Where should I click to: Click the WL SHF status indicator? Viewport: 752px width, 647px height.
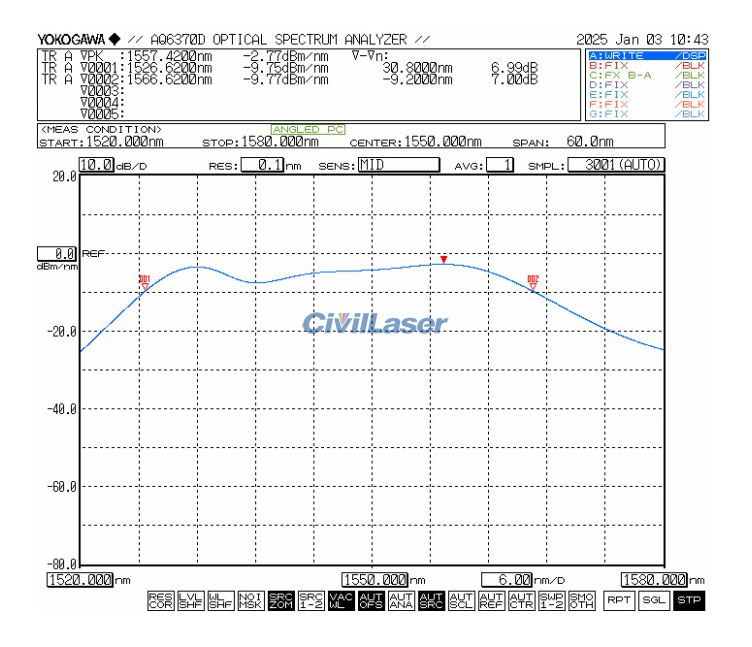click(x=221, y=600)
